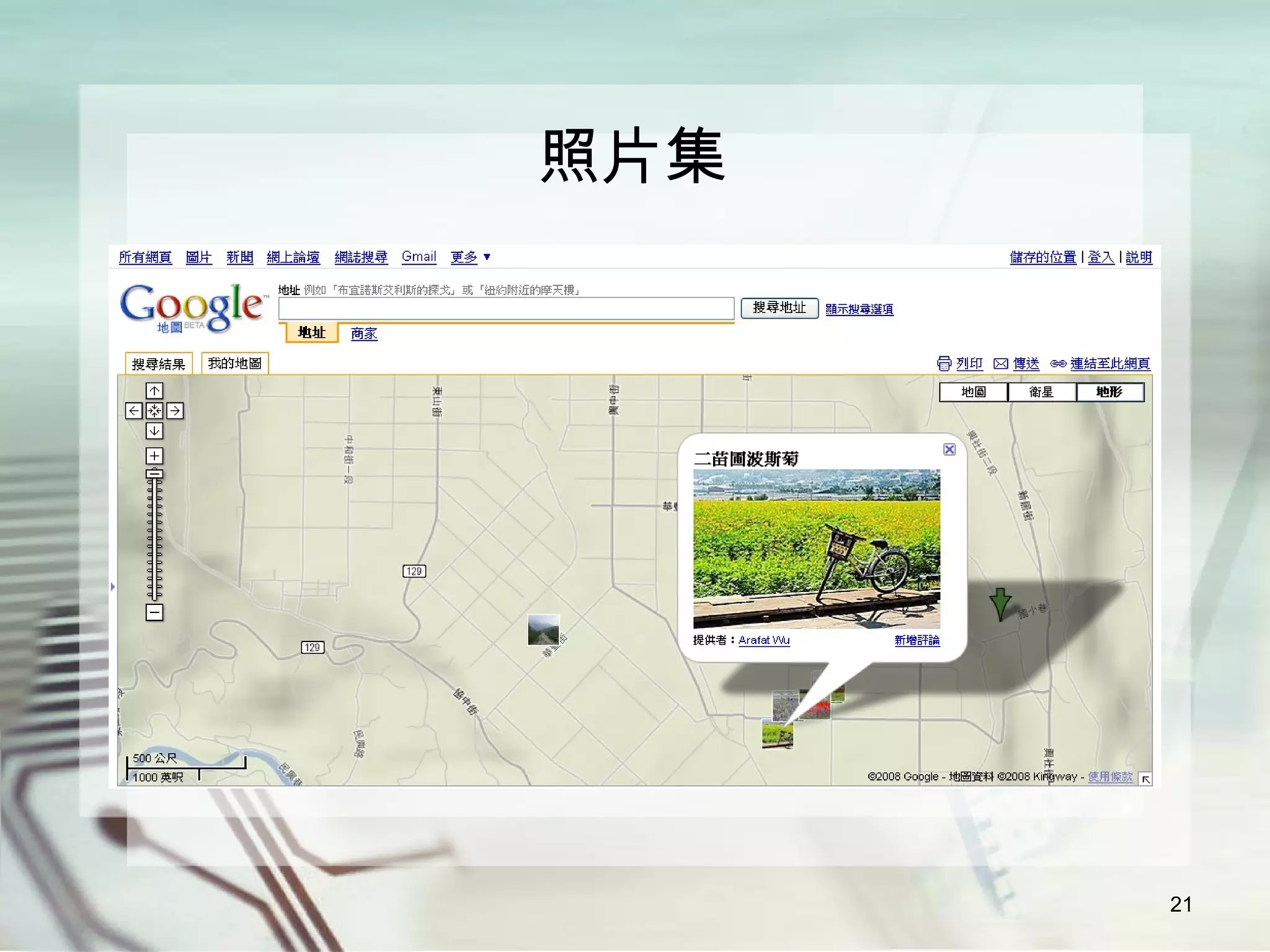The image size is (1270, 952).
Task: Select the 商家 business tab
Action: [364, 333]
